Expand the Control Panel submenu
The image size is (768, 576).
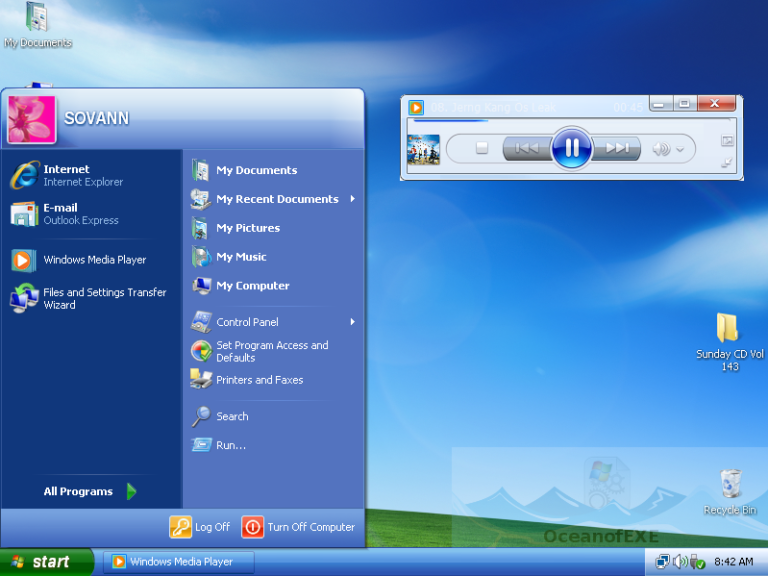pos(352,322)
